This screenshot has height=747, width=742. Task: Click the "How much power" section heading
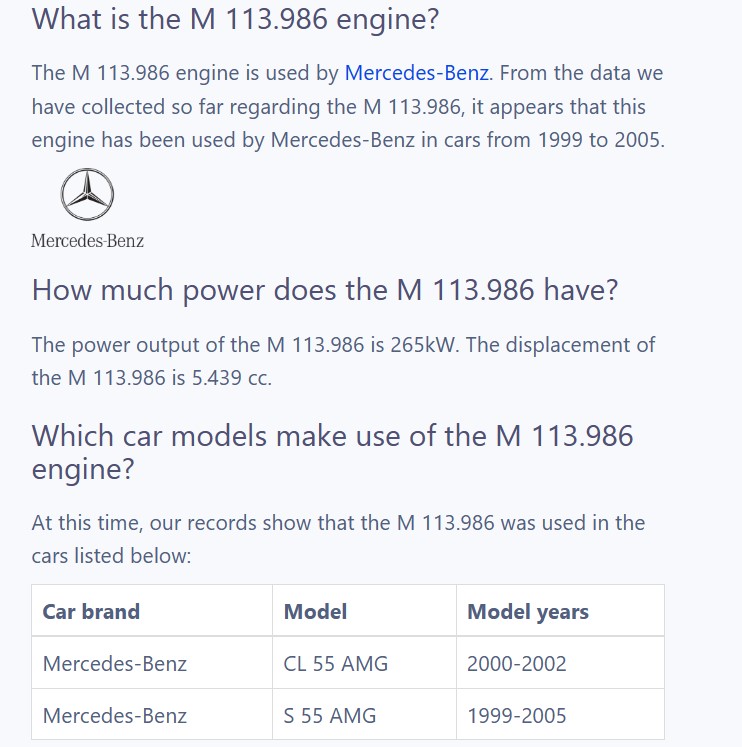click(x=325, y=290)
